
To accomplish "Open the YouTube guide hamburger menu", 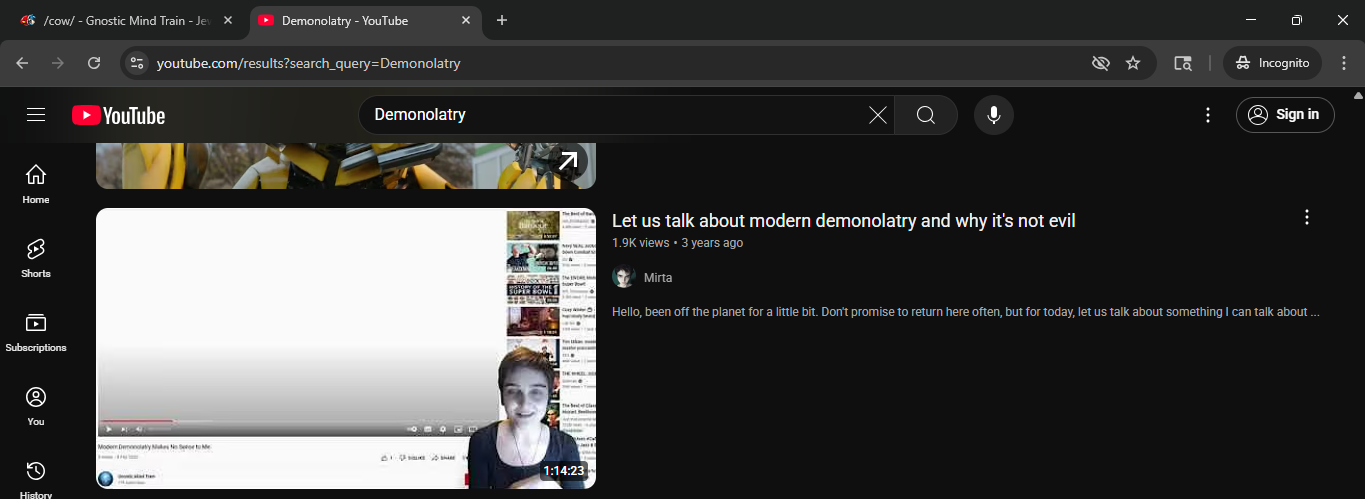I will 36,115.
